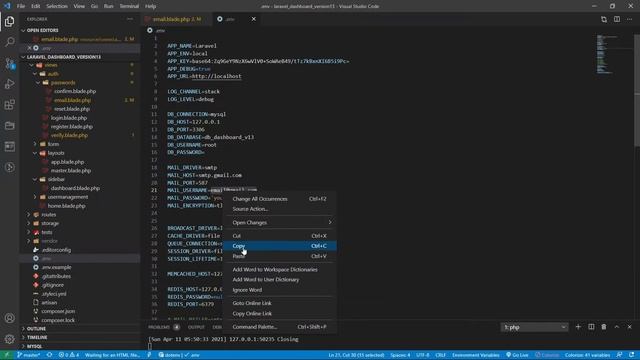The width and height of the screenshot is (640, 360).
Task: Open editor More Actions ellipsis
Action: 629,19
